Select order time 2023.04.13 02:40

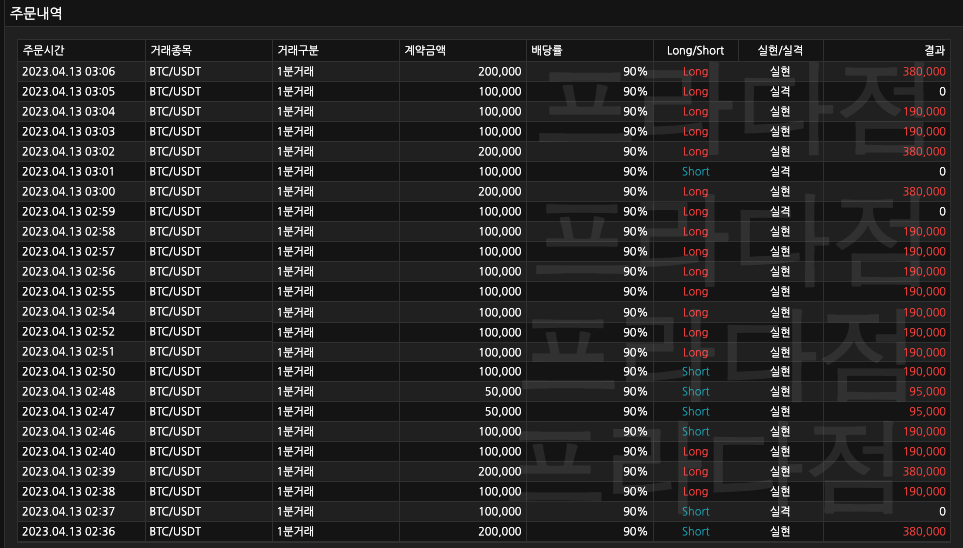pyautogui.click(x=69, y=452)
